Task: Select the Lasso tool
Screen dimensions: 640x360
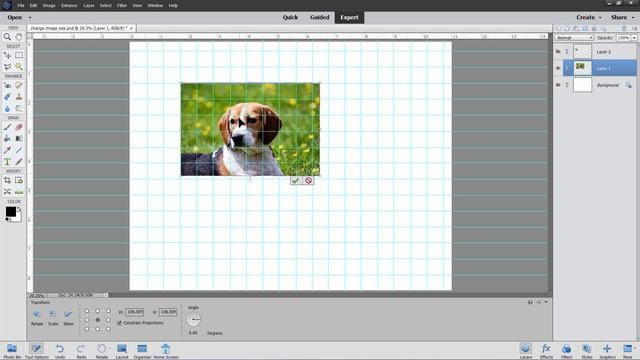Action: [x=7, y=67]
